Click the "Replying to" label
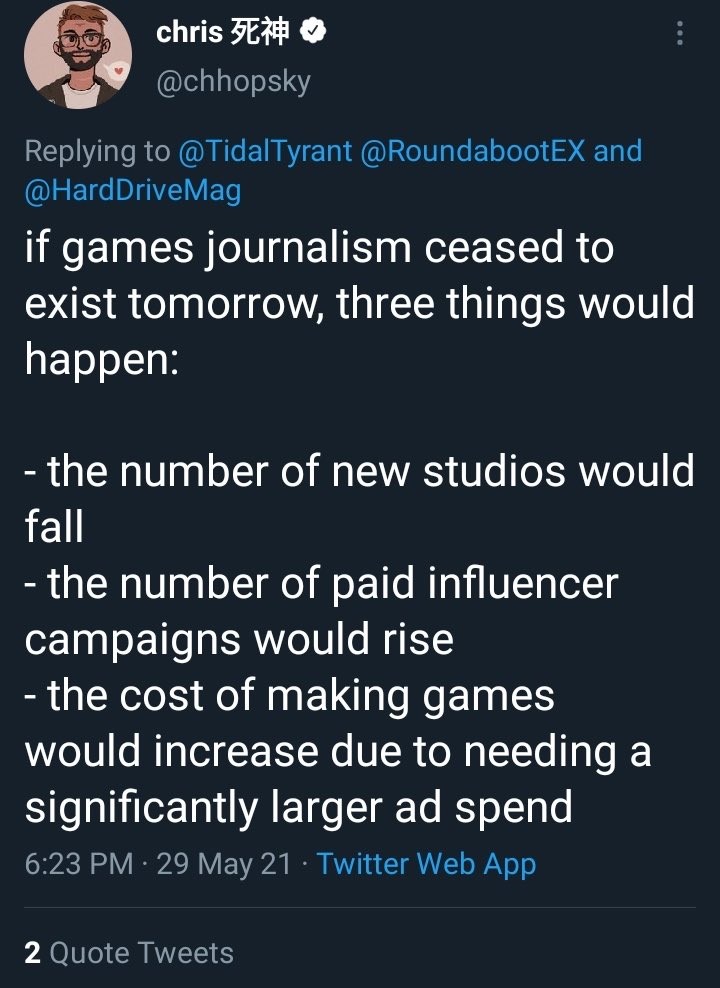Screen dimensions: 720x988 coord(97,152)
